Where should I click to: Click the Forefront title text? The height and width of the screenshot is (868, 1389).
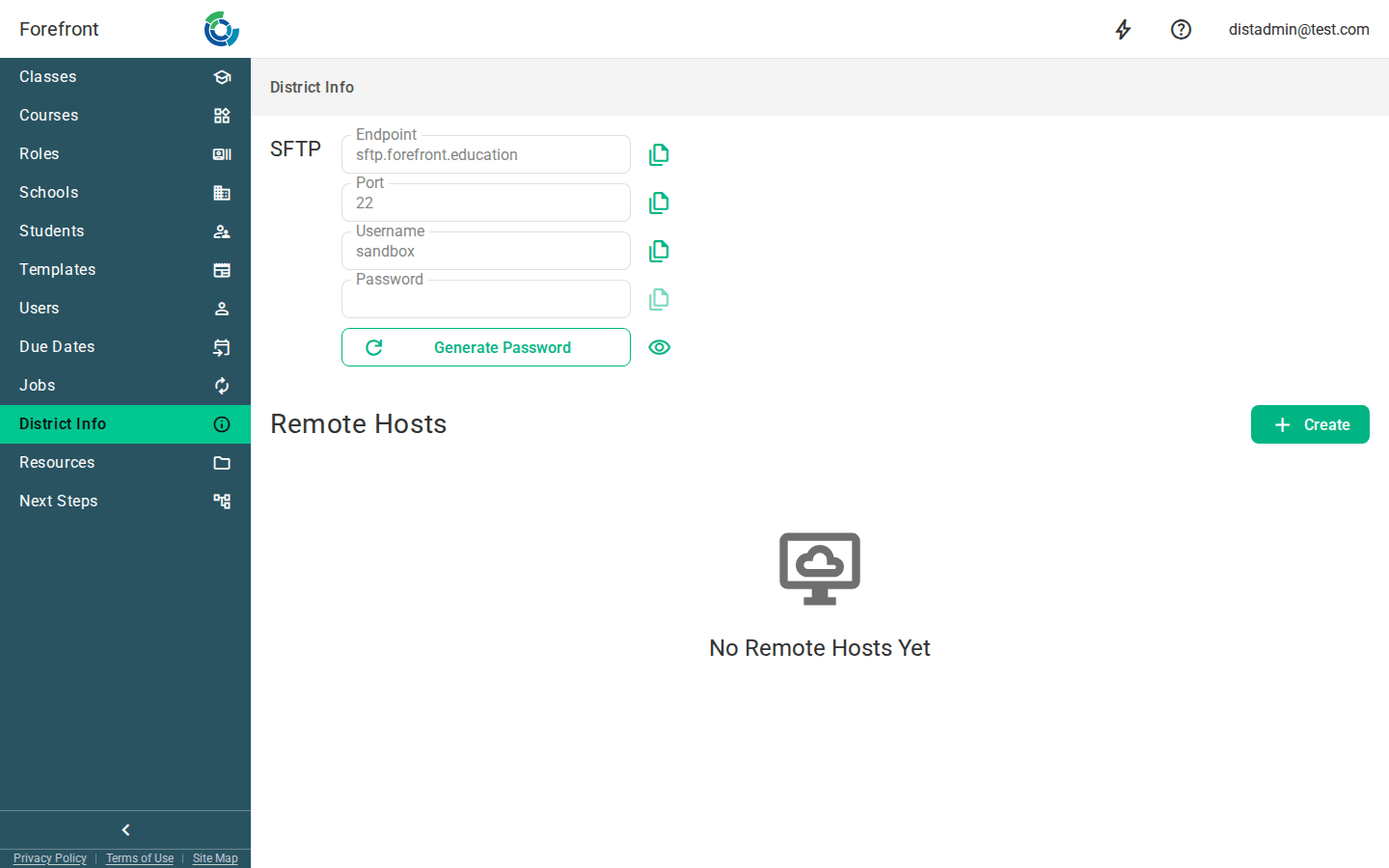(59, 29)
